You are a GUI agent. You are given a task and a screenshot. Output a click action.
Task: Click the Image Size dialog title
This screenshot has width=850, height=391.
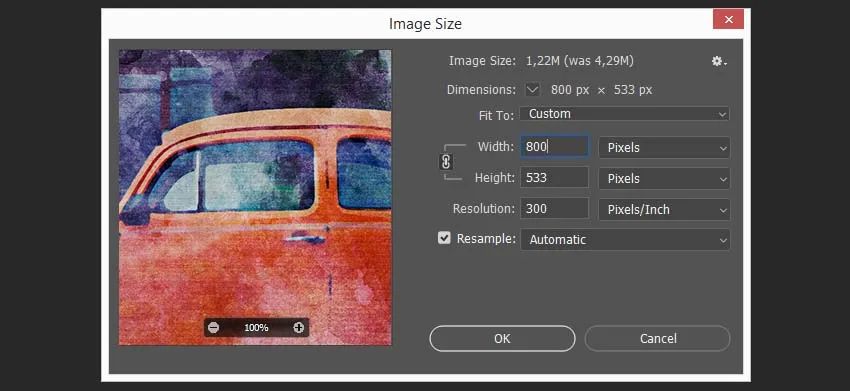coord(426,24)
